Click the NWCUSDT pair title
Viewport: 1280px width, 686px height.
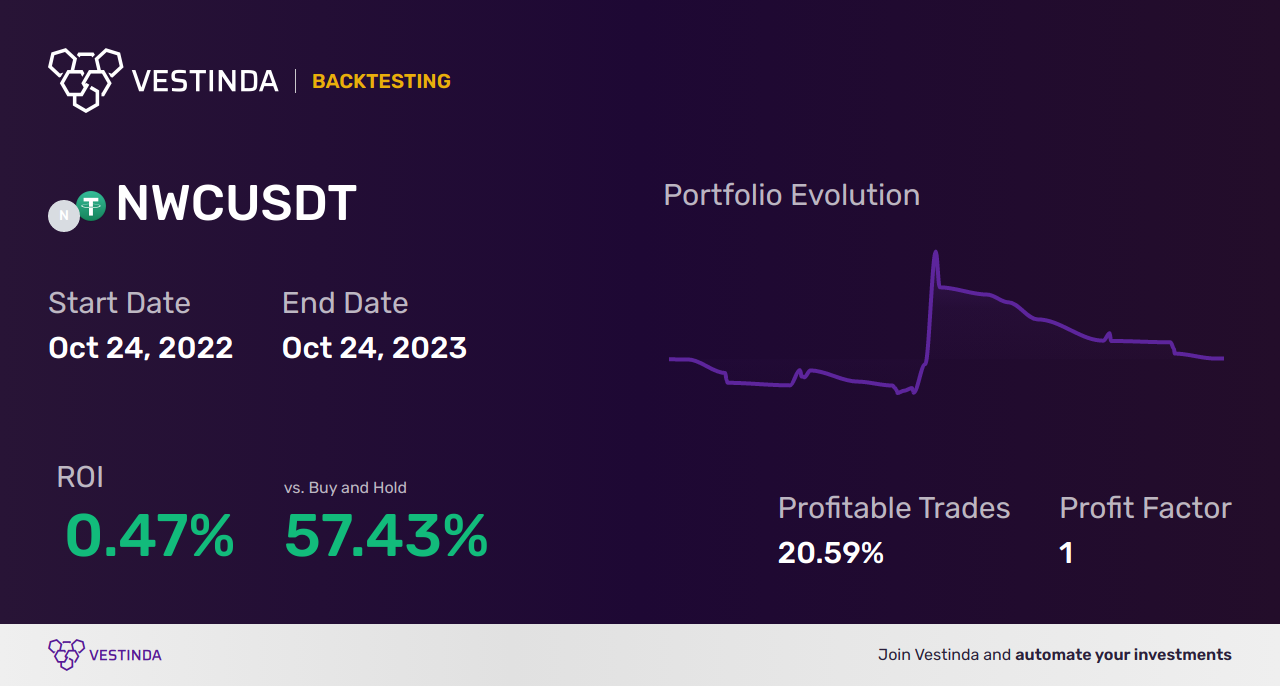tap(236, 204)
